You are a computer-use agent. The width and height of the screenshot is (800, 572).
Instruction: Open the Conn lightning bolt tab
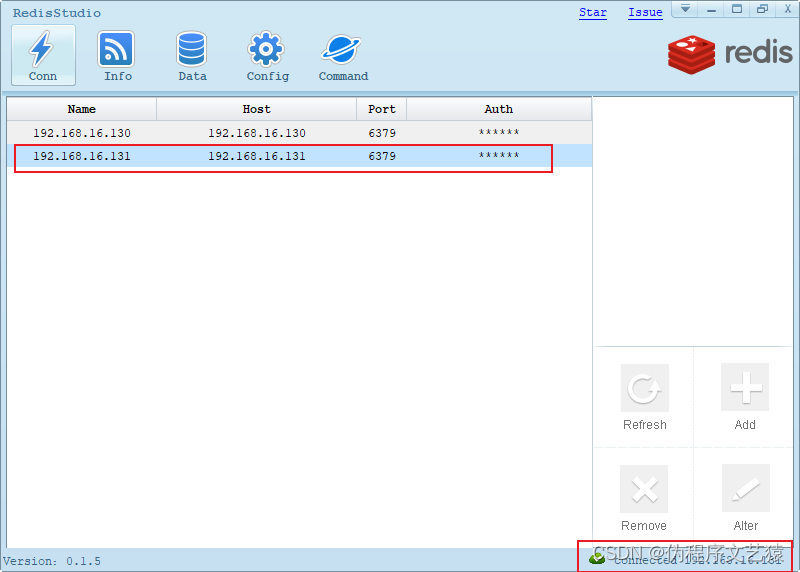43,55
